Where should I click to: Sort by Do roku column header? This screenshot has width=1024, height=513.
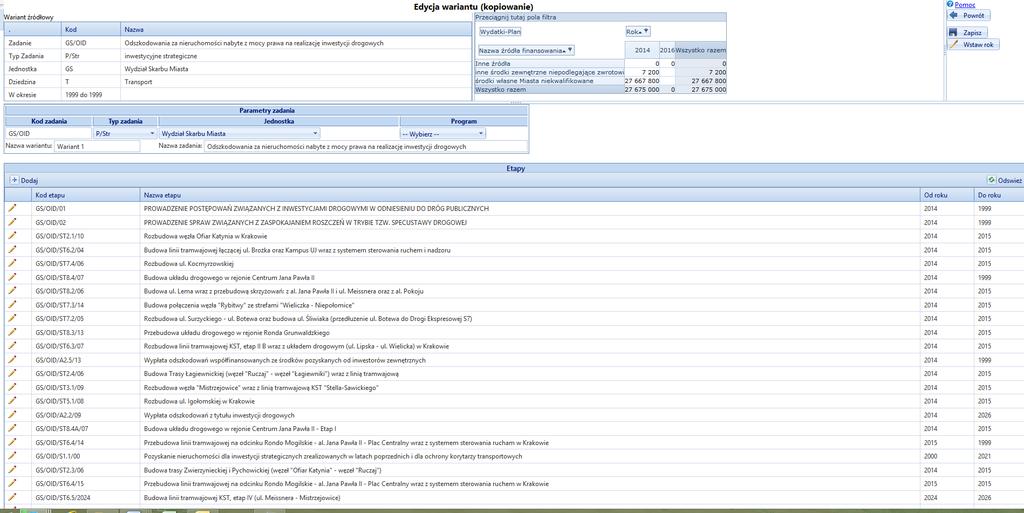pyautogui.click(x=999, y=194)
